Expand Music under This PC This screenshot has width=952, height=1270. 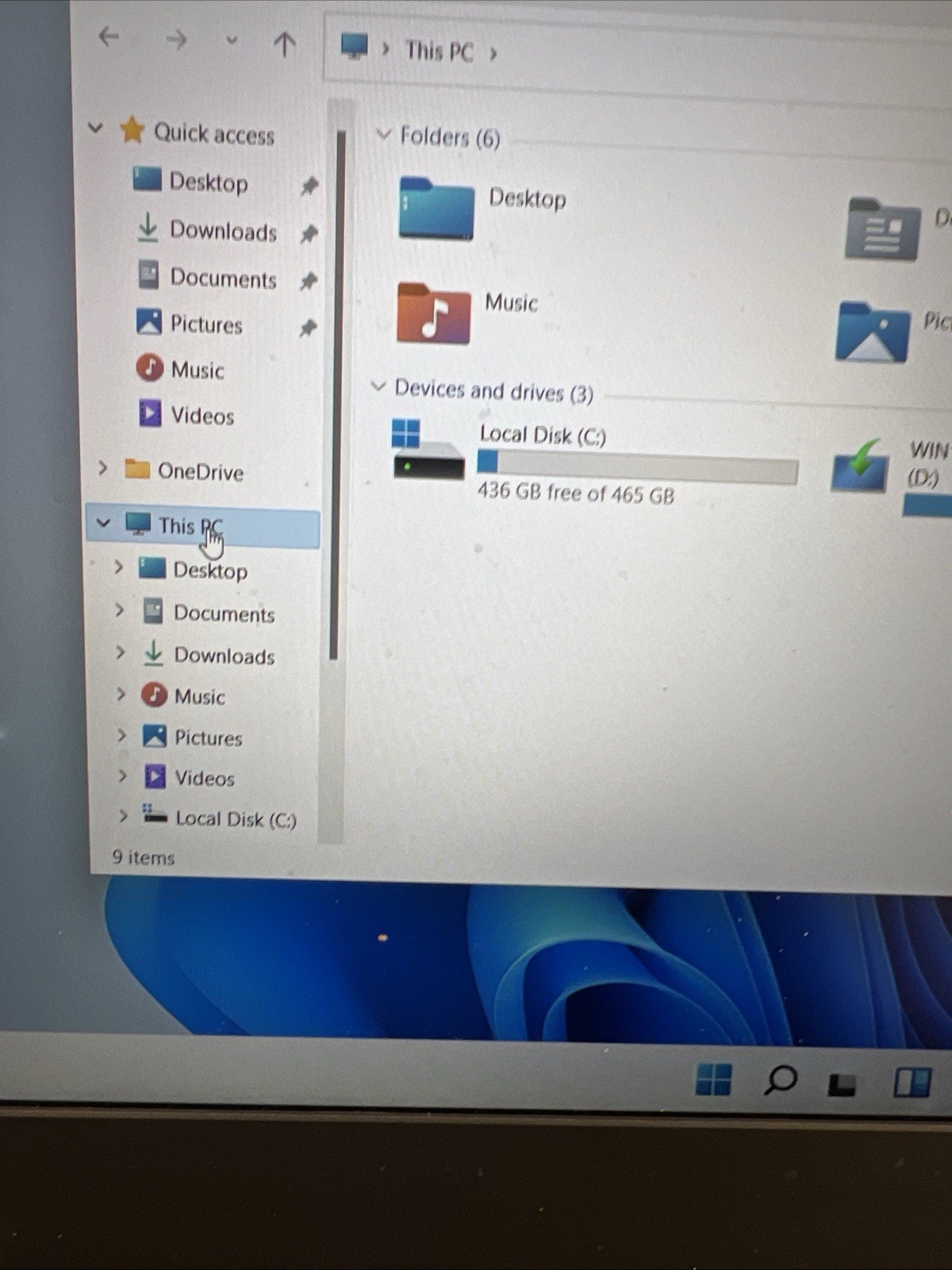(x=121, y=694)
